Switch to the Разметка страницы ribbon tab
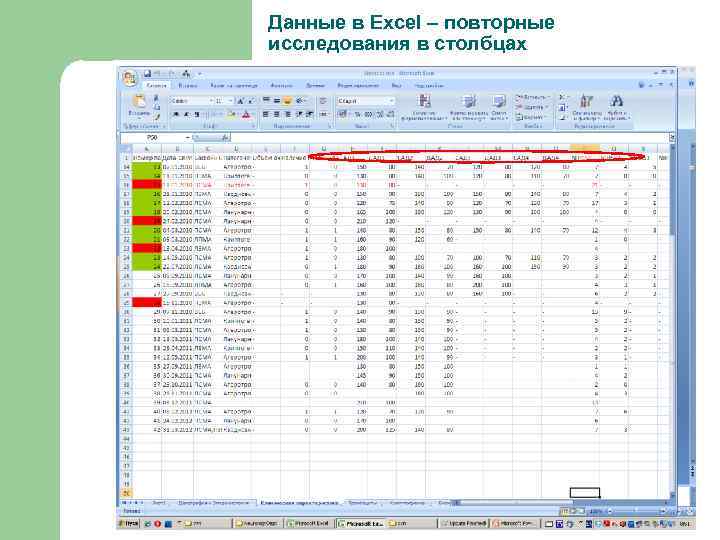The width and height of the screenshot is (720, 540). (234, 85)
